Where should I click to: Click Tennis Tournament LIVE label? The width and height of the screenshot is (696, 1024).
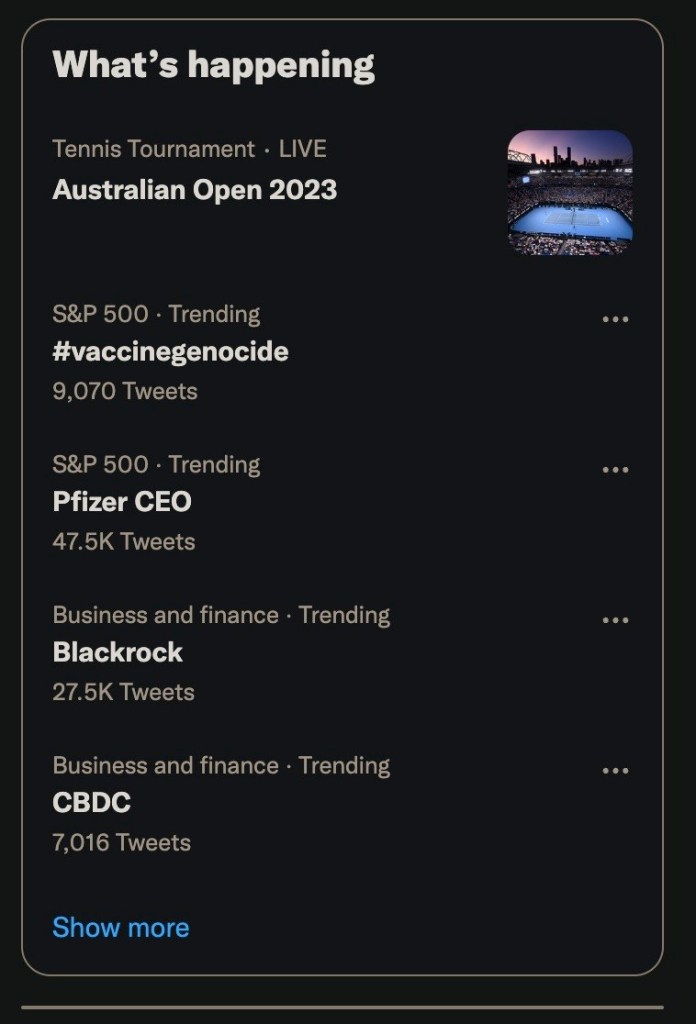coord(189,149)
